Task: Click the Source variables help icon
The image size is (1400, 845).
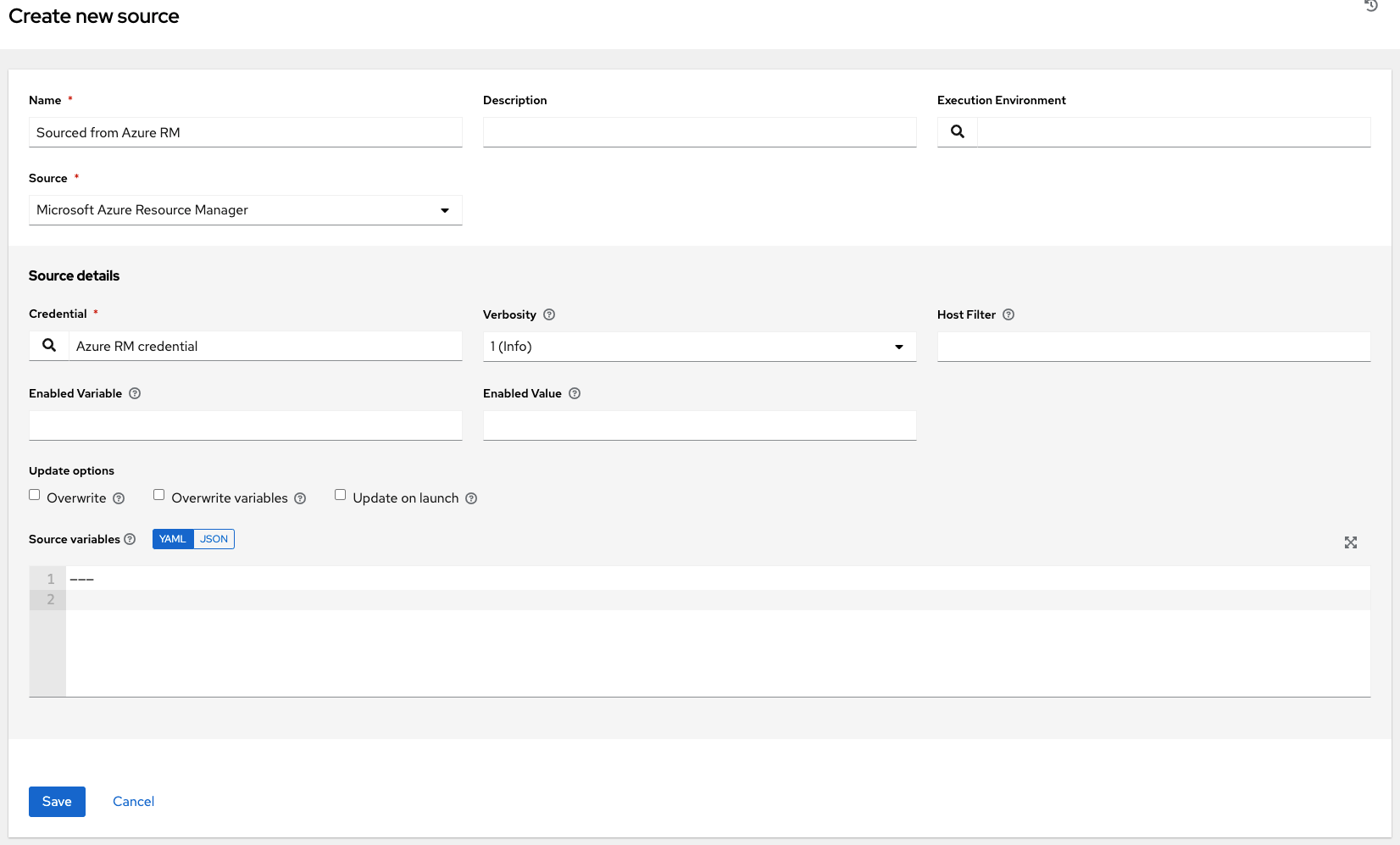Action: 131,539
